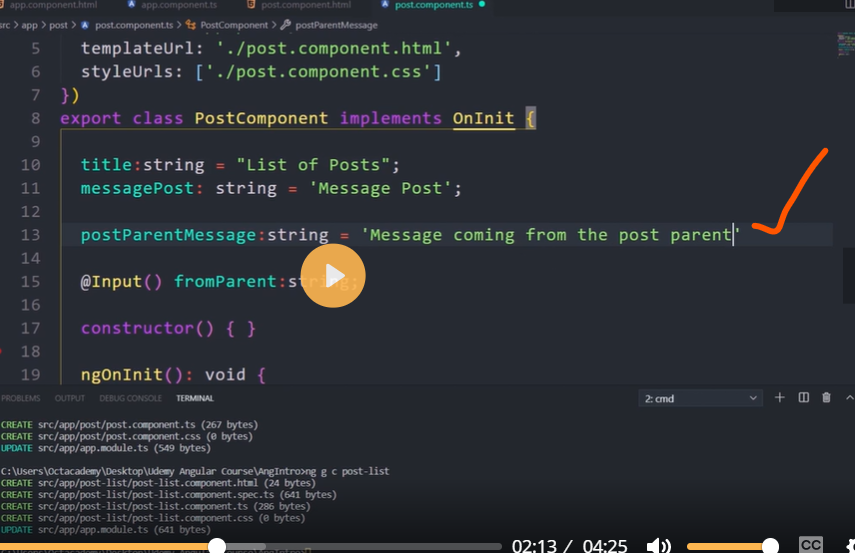Select the TERMINAL panel tab
855x553 pixels.
195,398
